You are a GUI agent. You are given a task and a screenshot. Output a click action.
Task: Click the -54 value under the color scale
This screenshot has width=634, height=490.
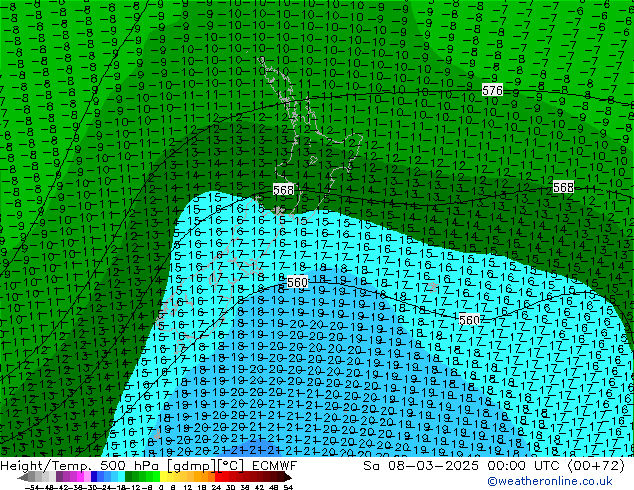click(33, 487)
